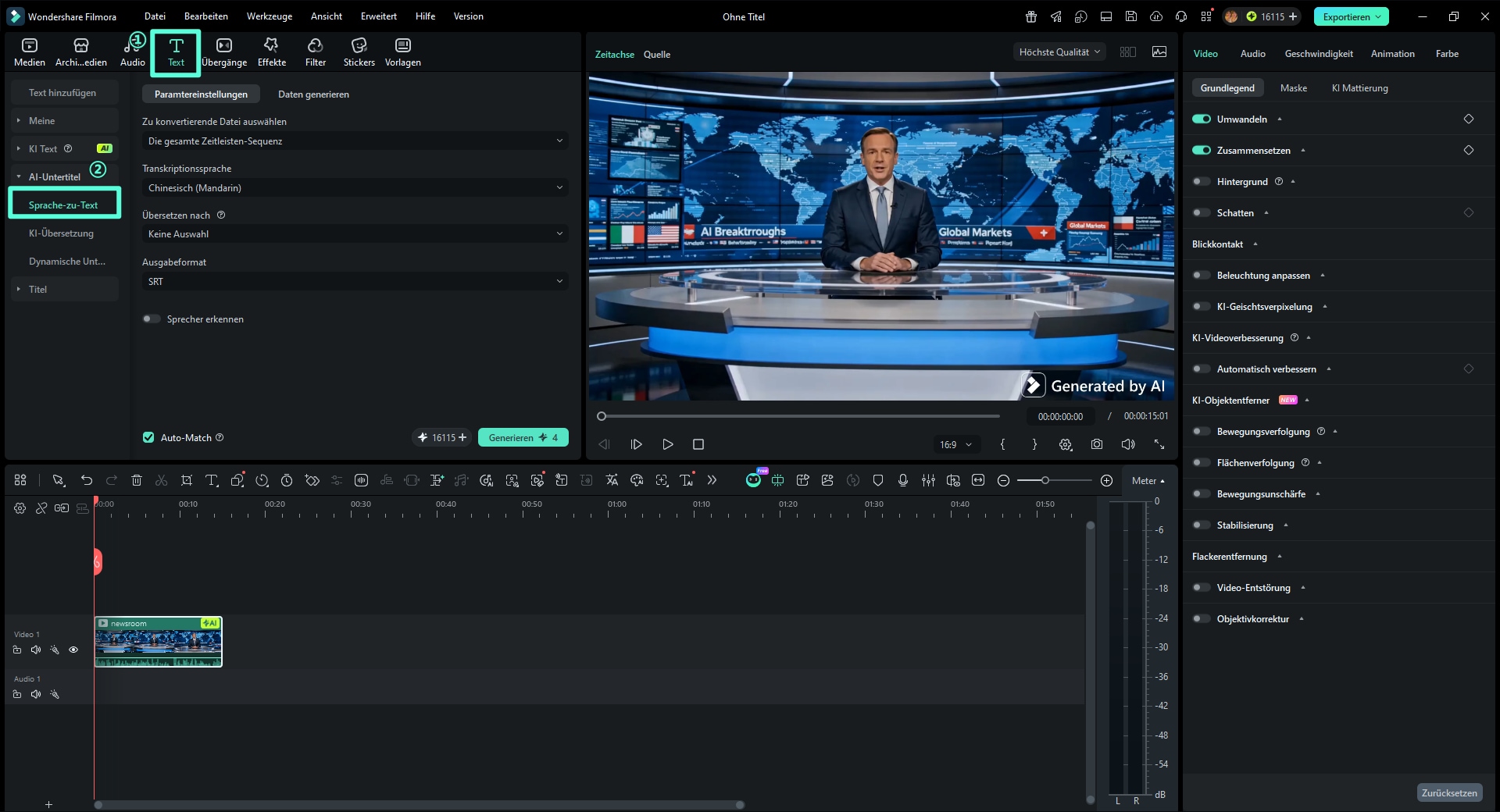Take a snapshot with the camera icon

click(x=1097, y=444)
